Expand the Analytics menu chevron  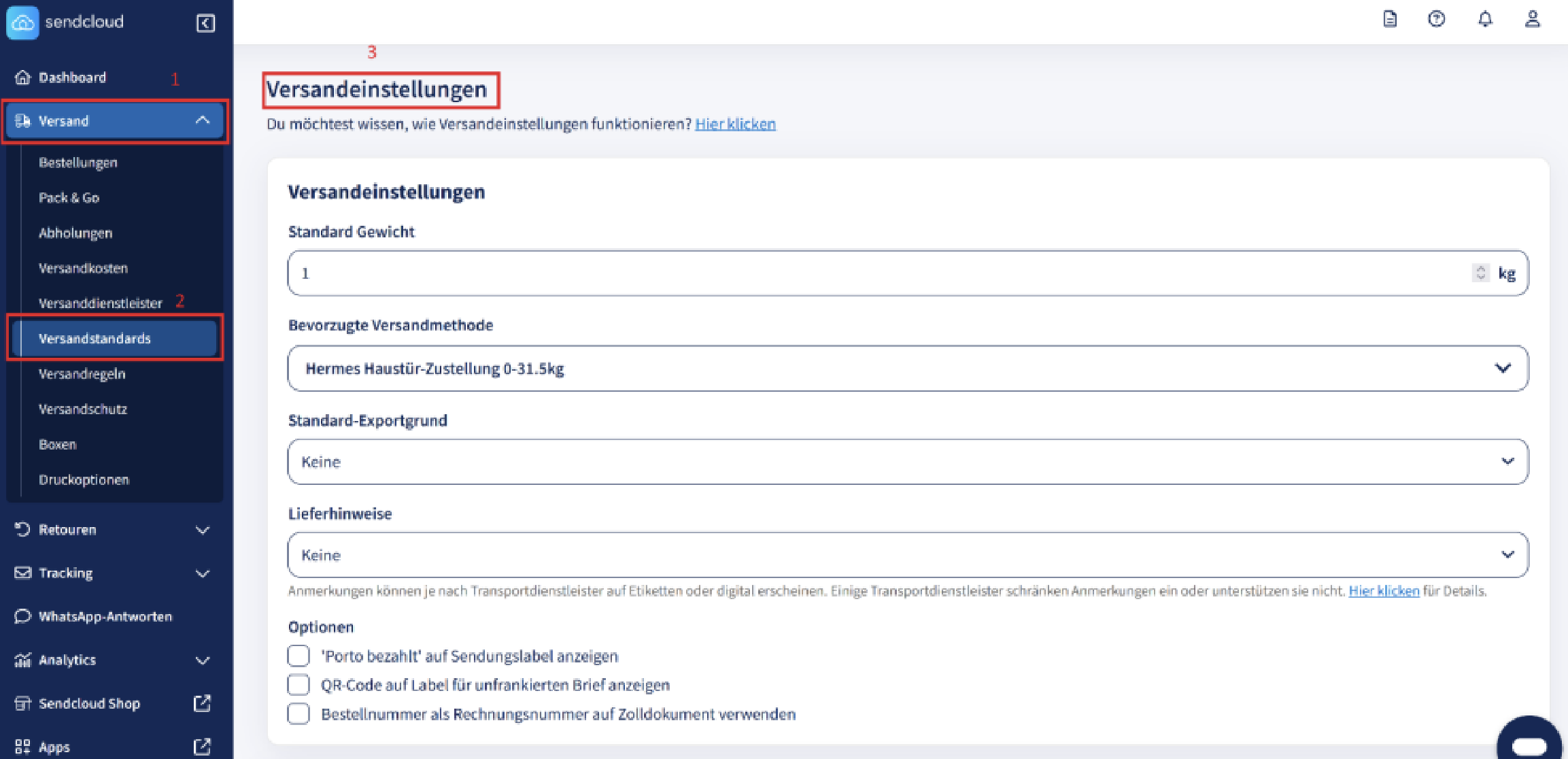202,660
